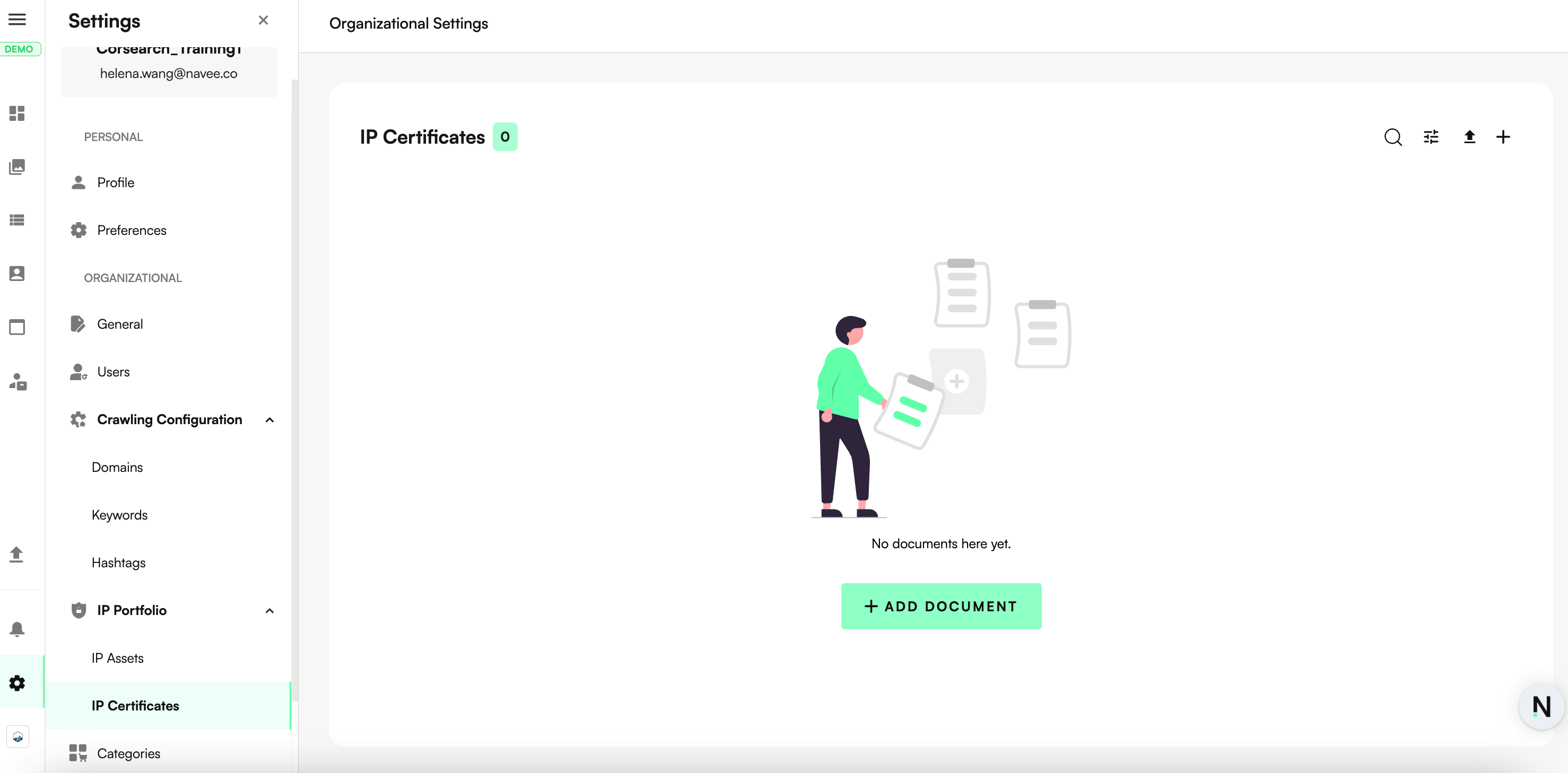Close the Settings panel
This screenshot has height=773, width=1568.
pos(263,20)
